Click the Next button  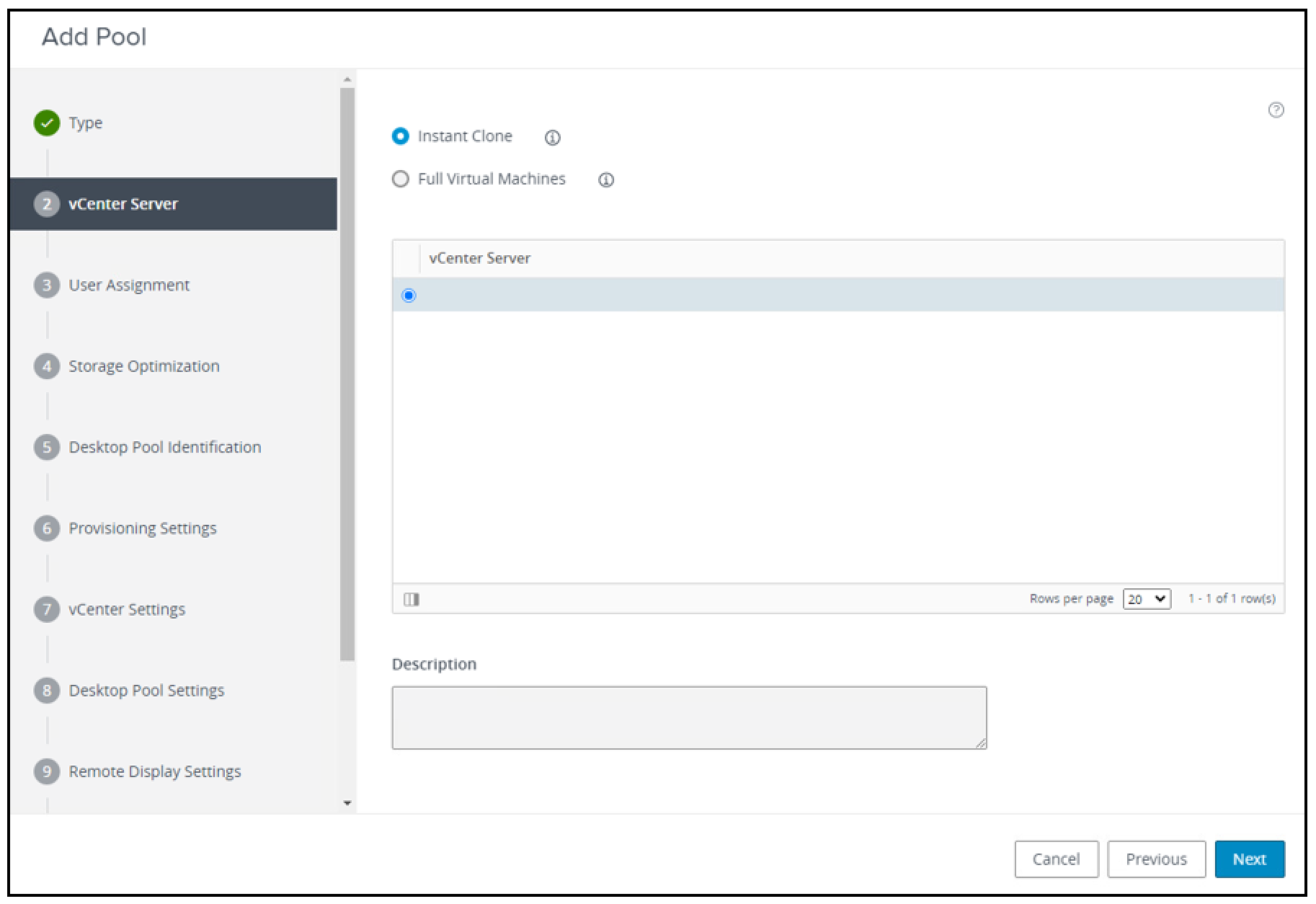(x=1249, y=859)
